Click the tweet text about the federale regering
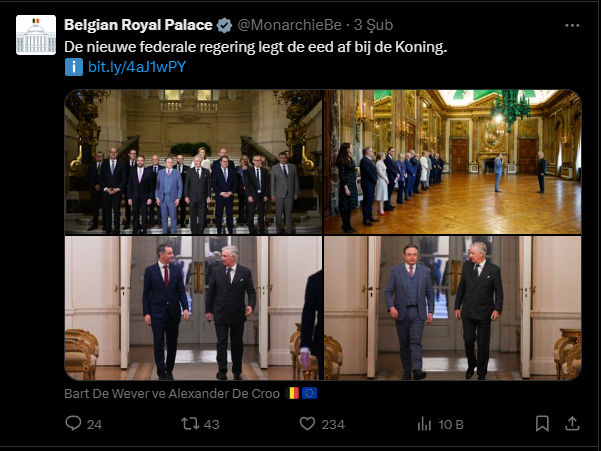Screen dimensions: 601x451 click(x=255, y=46)
